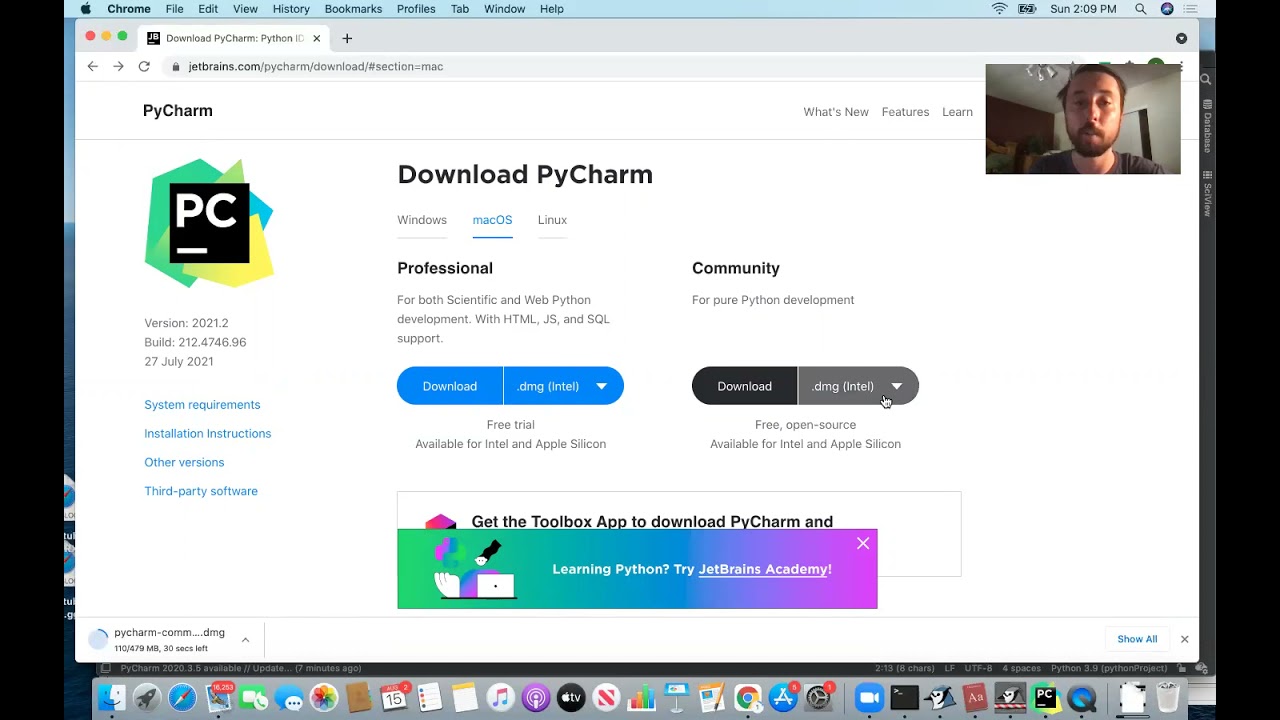
Task: Open Wi-Fi menu in menu bar
Action: click(999, 9)
